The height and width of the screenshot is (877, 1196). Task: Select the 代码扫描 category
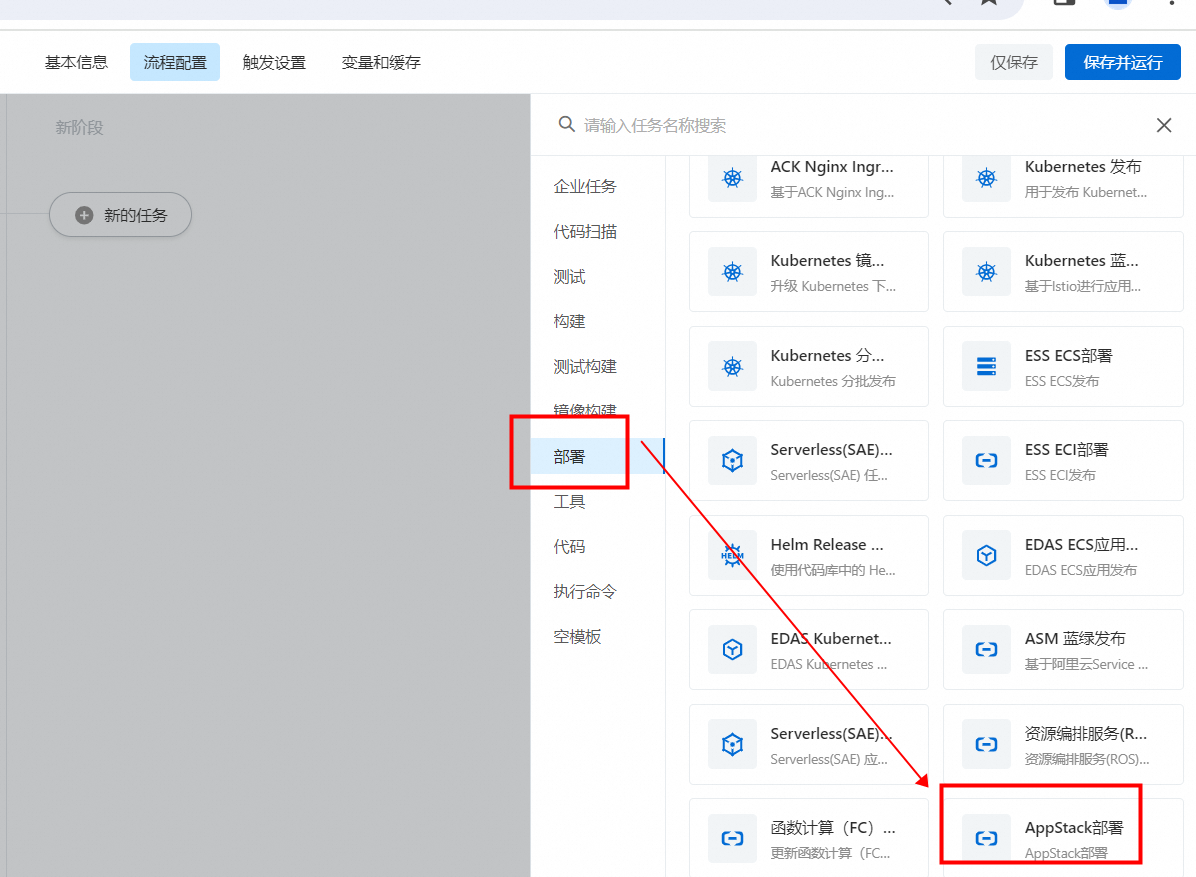pyautogui.click(x=585, y=232)
